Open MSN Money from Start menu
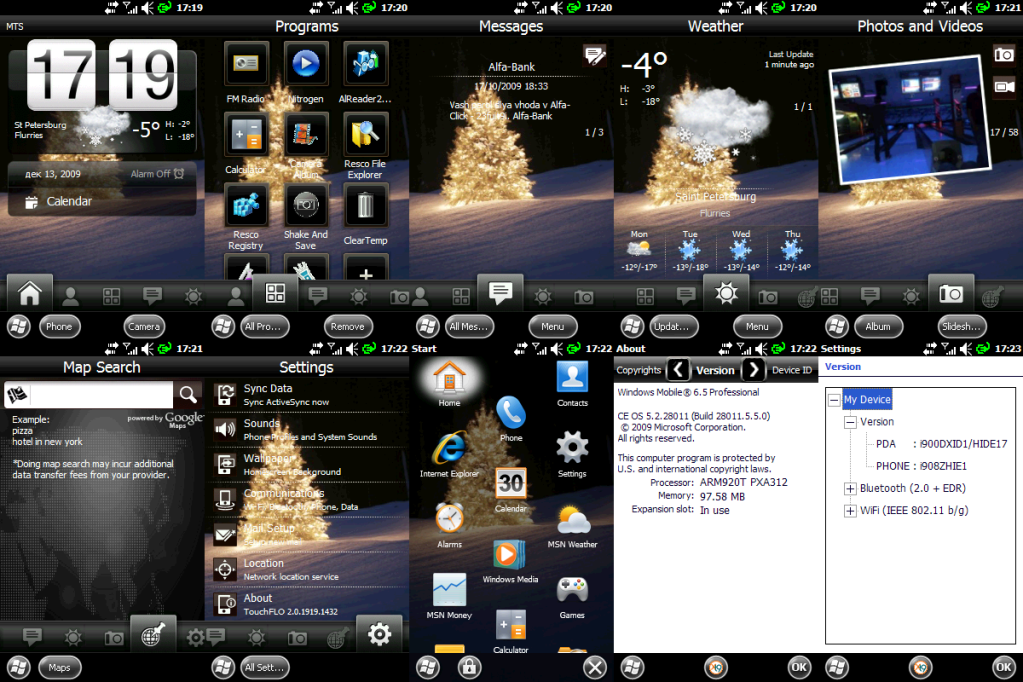This screenshot has height=682, width=1023. [x=449, y=596]
